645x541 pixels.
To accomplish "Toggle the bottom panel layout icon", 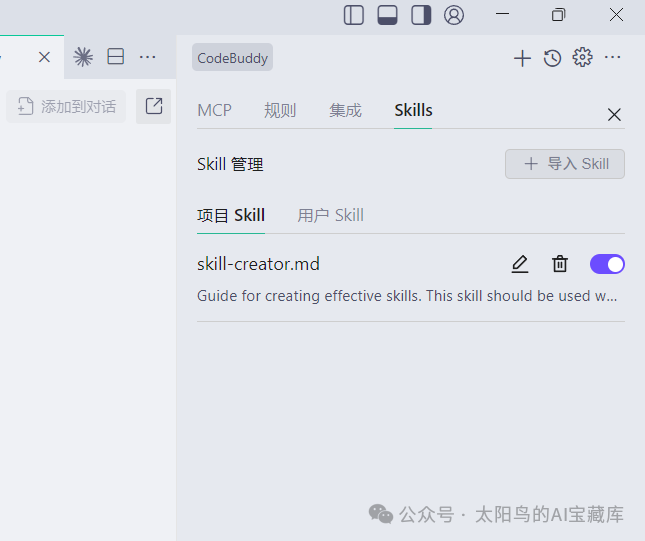I will [x=387, y=15].
